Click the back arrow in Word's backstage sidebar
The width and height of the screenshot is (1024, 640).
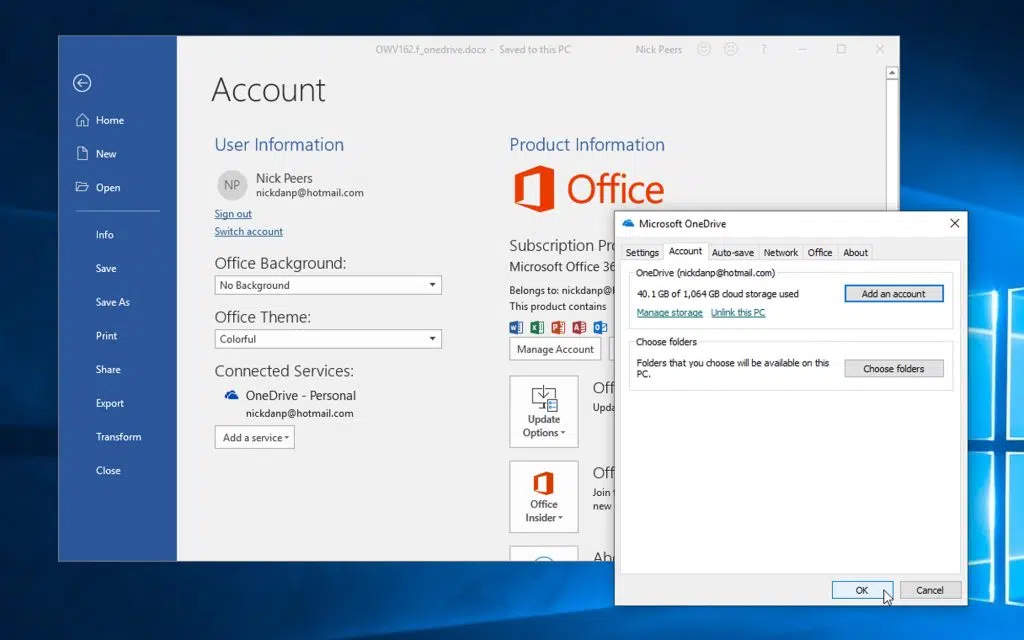(82, 83)
